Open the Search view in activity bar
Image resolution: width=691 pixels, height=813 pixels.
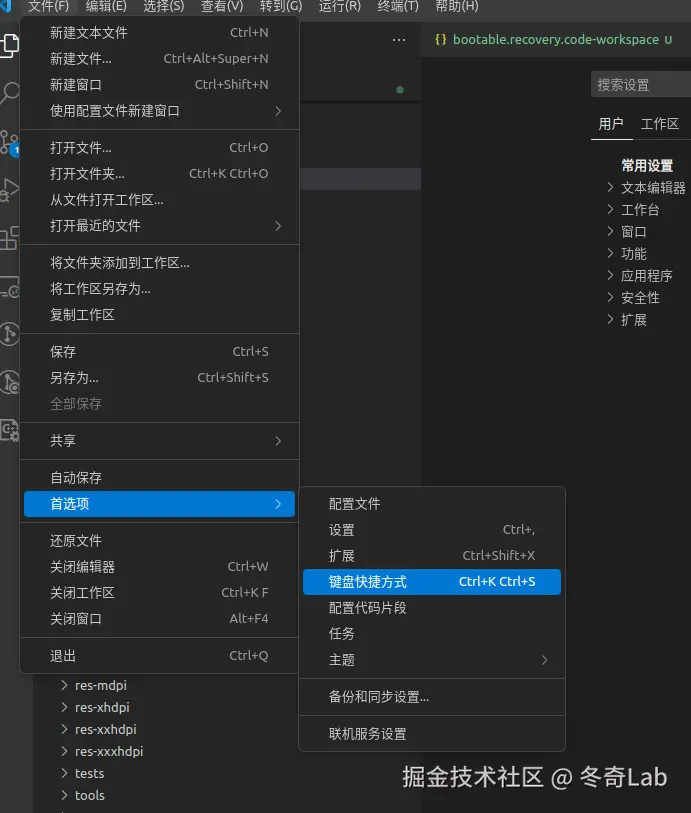tap(9, 93)
